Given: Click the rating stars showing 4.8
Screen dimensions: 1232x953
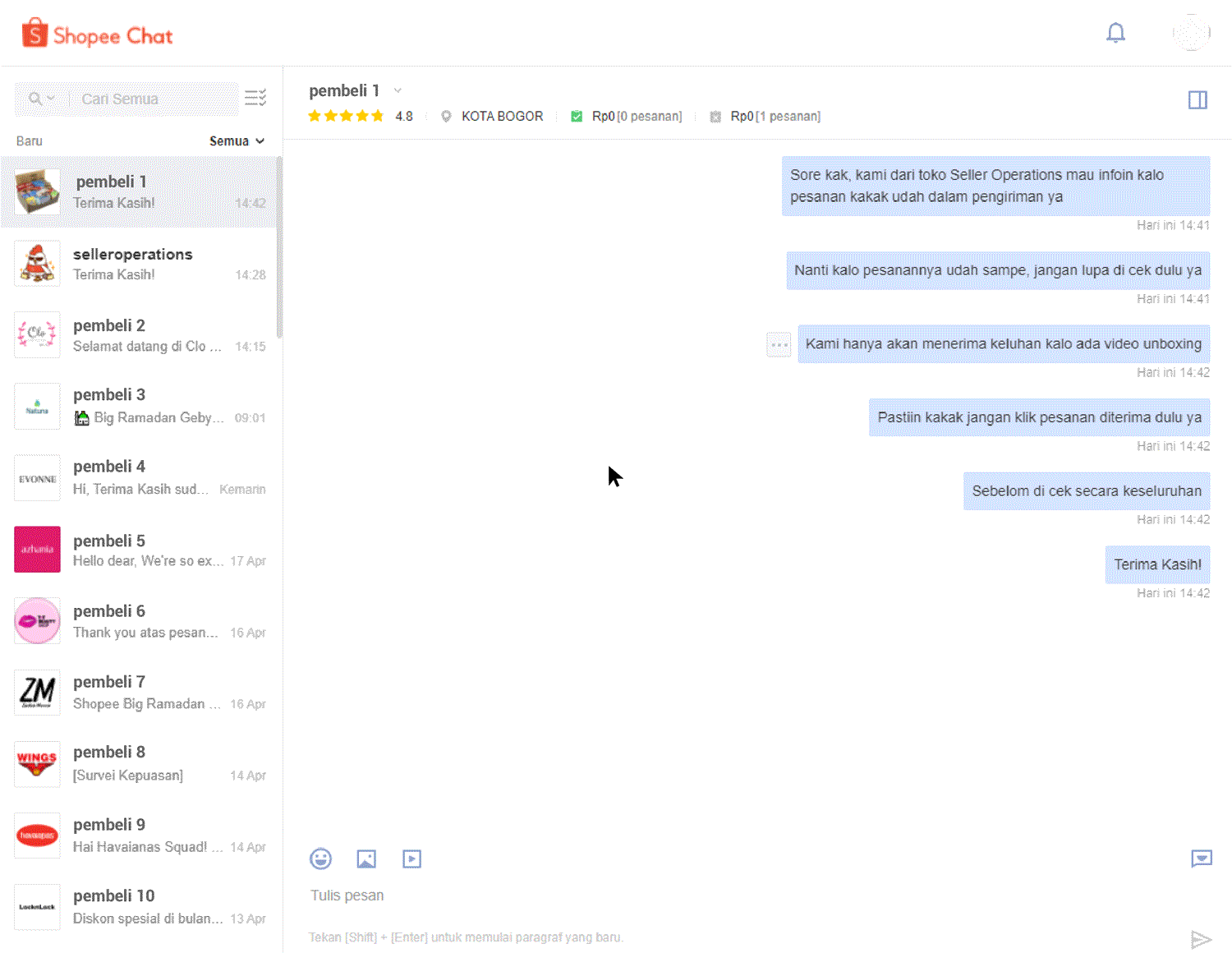Looking at the screenshot, I should [346, 116].
